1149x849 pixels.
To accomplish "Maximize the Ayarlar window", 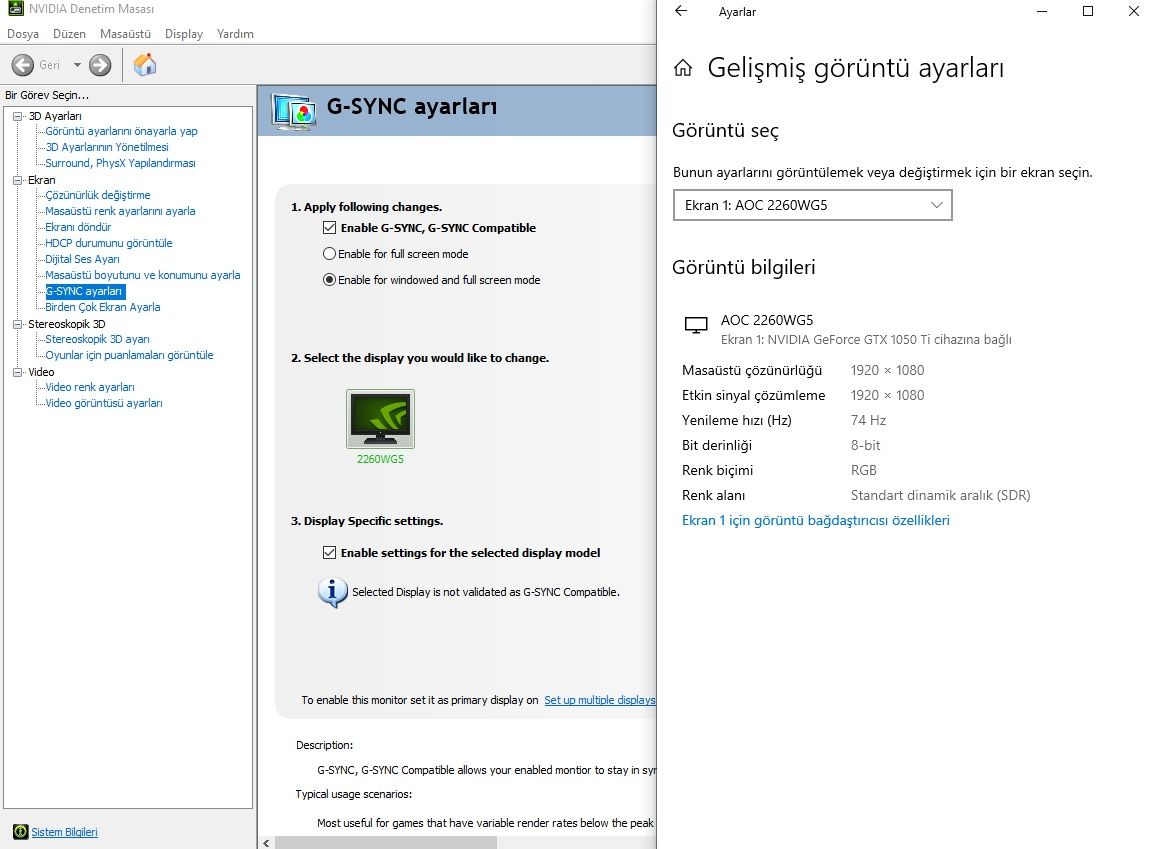I will (x=1087, y=11).
